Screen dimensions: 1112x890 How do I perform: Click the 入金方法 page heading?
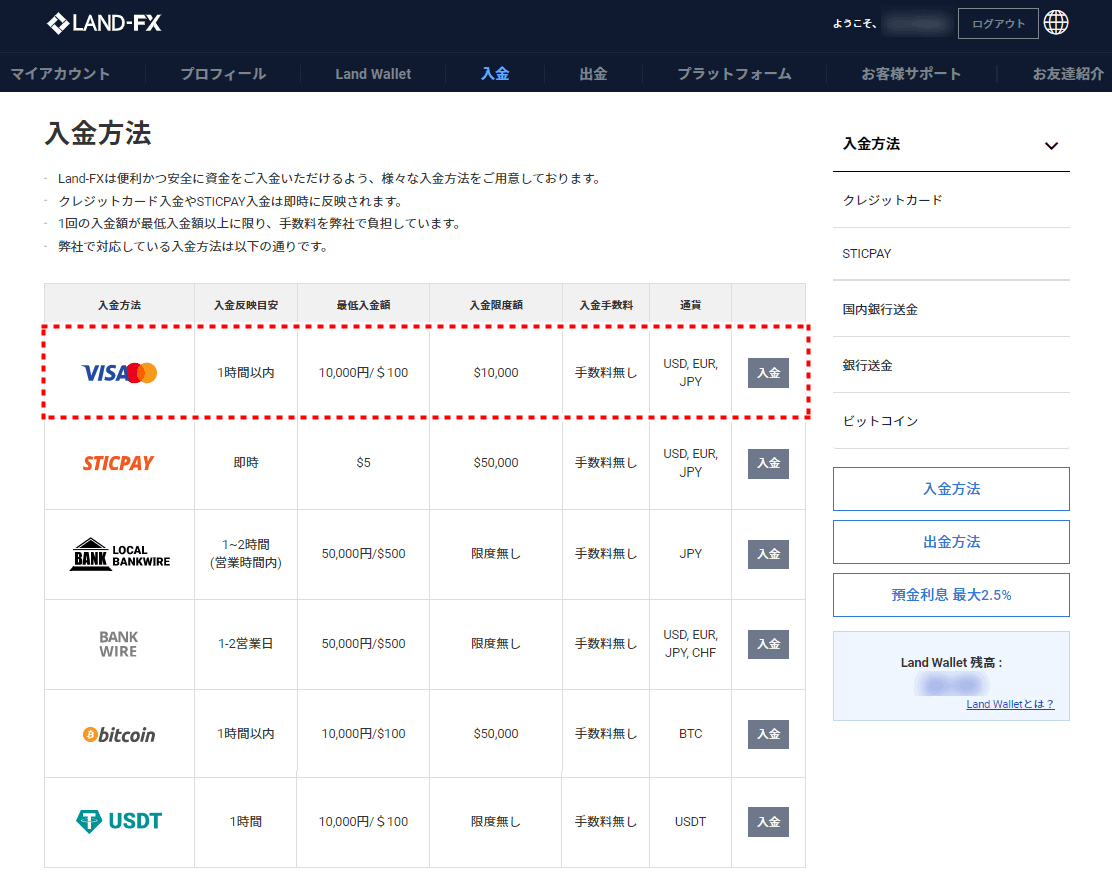coord(98,133)
